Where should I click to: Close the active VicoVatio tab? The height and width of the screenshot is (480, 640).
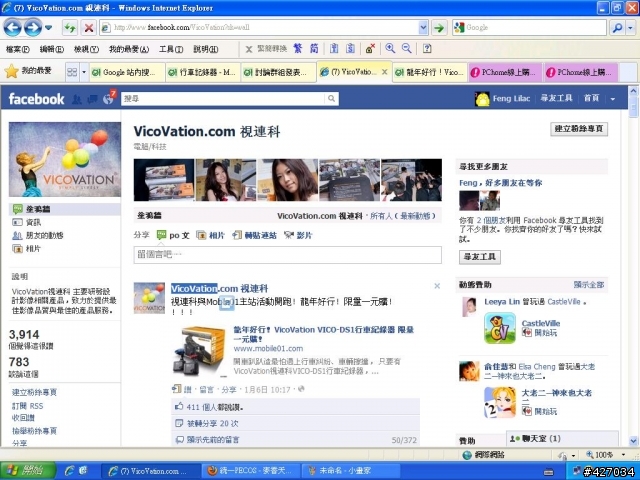coord(384,72)
